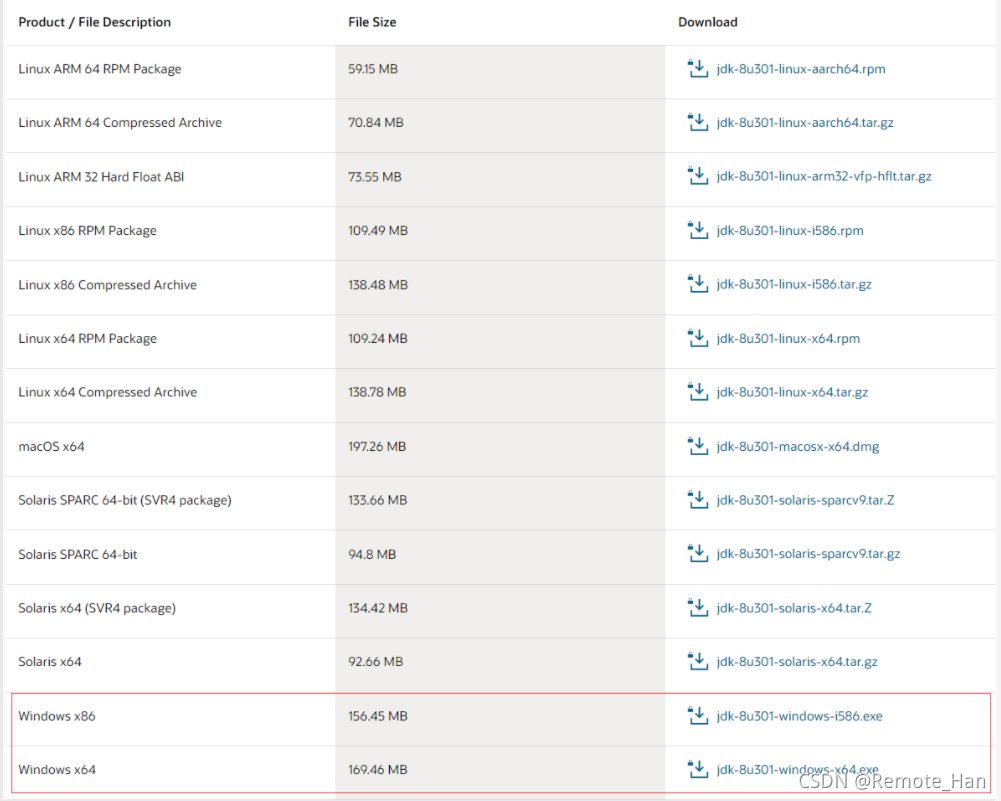The height and width of the screenshot is (801, 1001).
Task: Click download icon for solaris-x64.tar.gz
Action: click(x=698, y=661)
